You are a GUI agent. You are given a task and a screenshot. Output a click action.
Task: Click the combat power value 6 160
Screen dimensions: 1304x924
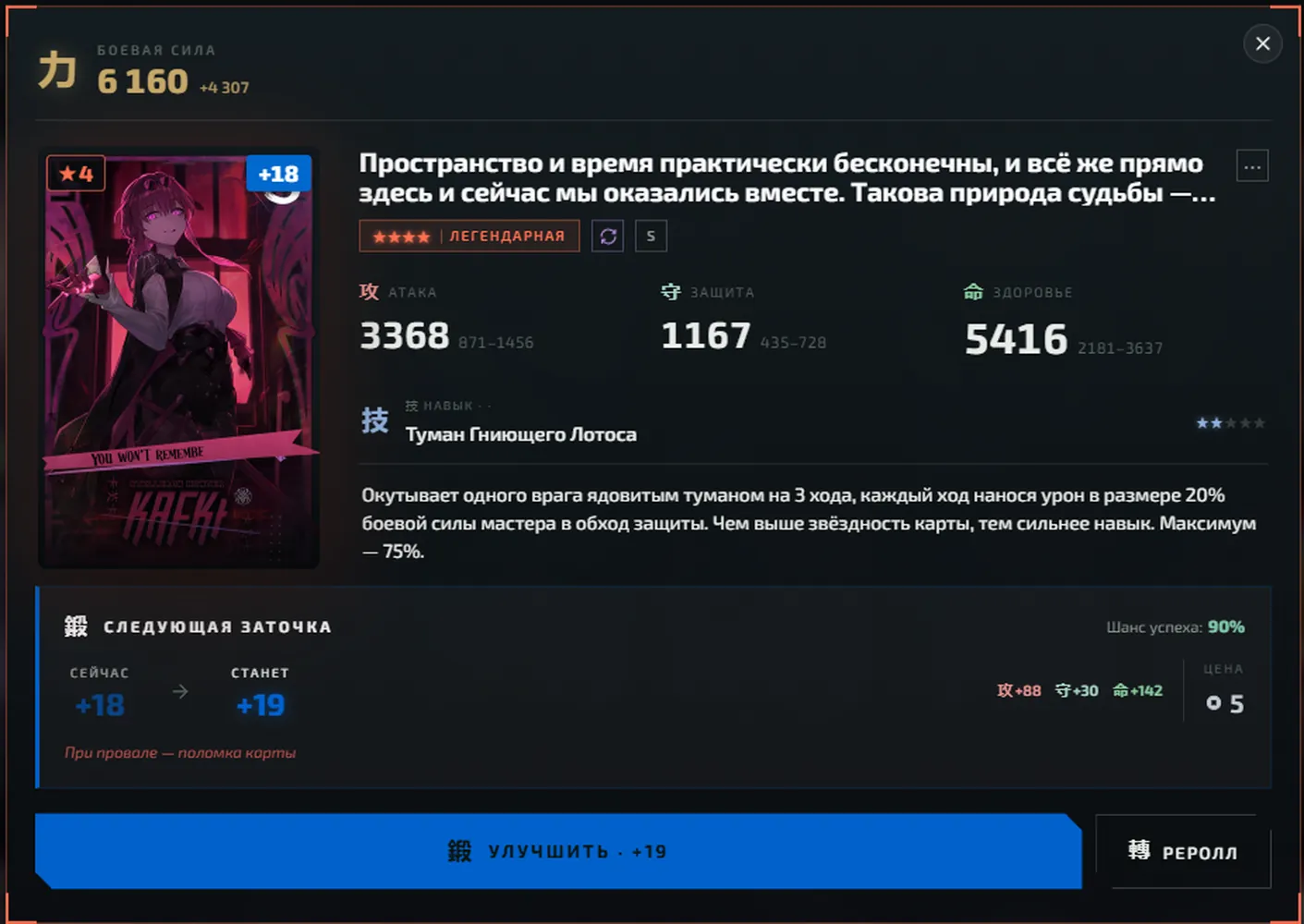[142, 81]
